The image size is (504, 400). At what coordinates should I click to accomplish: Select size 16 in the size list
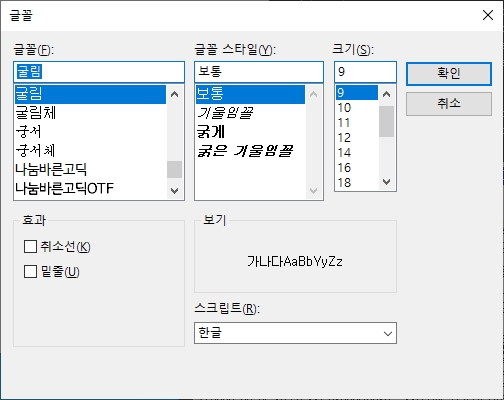[357, 168]
